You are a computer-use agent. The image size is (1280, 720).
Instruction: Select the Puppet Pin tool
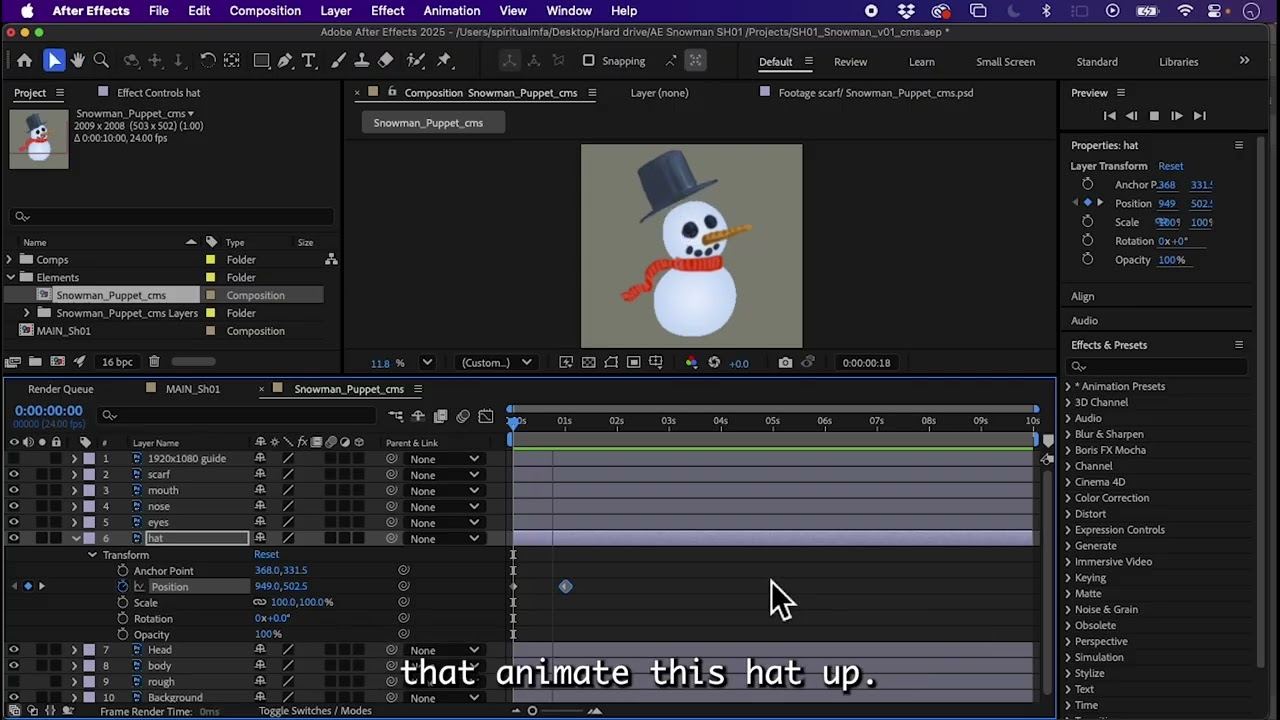[444, 61]
